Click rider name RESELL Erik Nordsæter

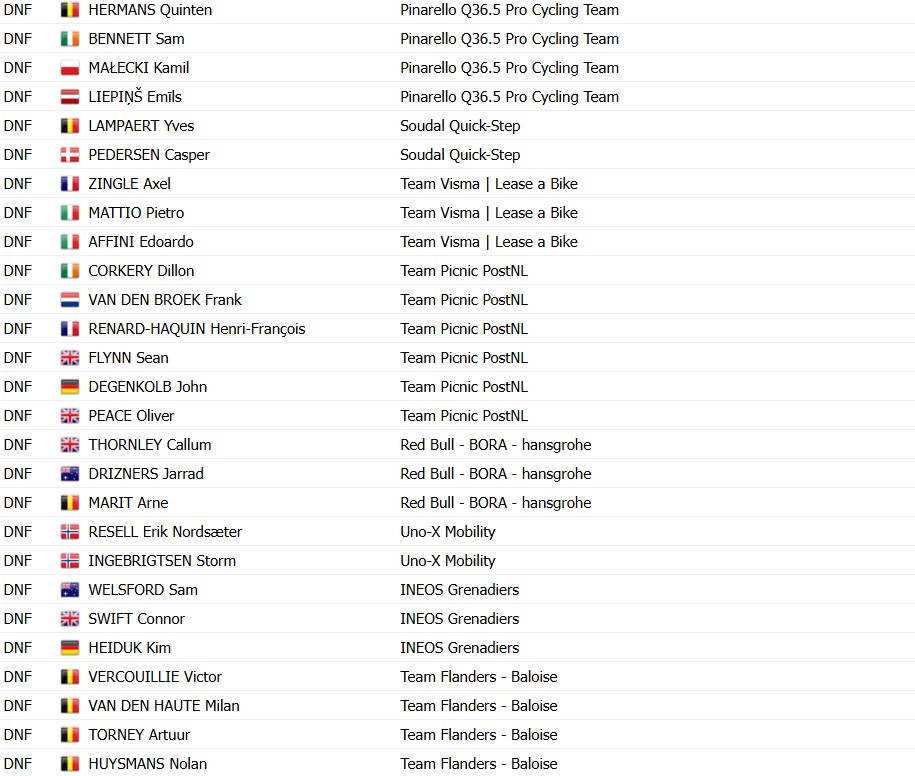[165, 532]
